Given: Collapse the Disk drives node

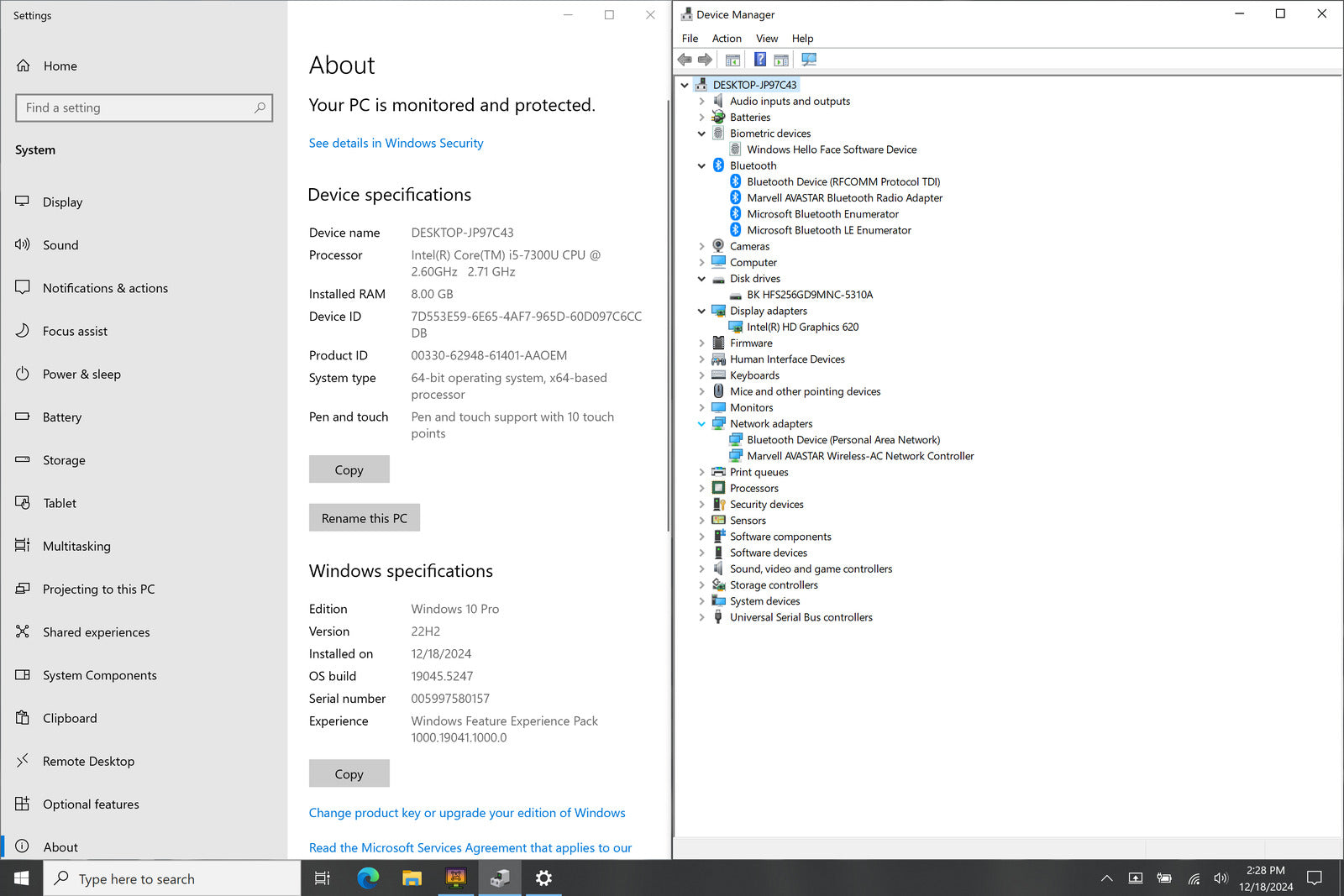Looking at the screenshot, I should click(701, 279).
